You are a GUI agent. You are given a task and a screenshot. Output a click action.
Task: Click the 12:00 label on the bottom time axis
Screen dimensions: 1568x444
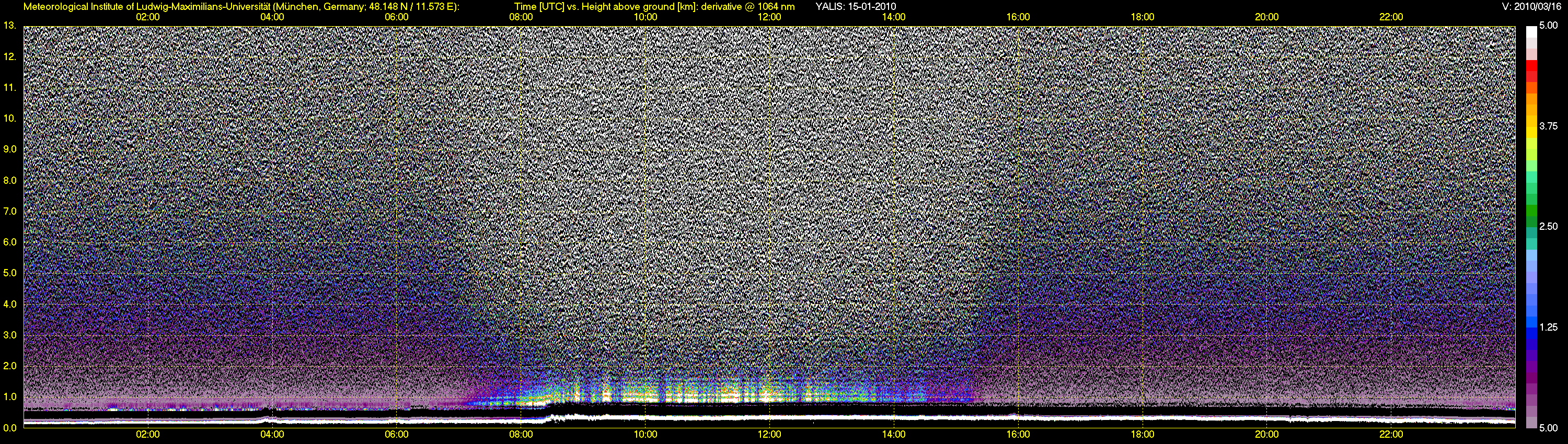[769, 435]
